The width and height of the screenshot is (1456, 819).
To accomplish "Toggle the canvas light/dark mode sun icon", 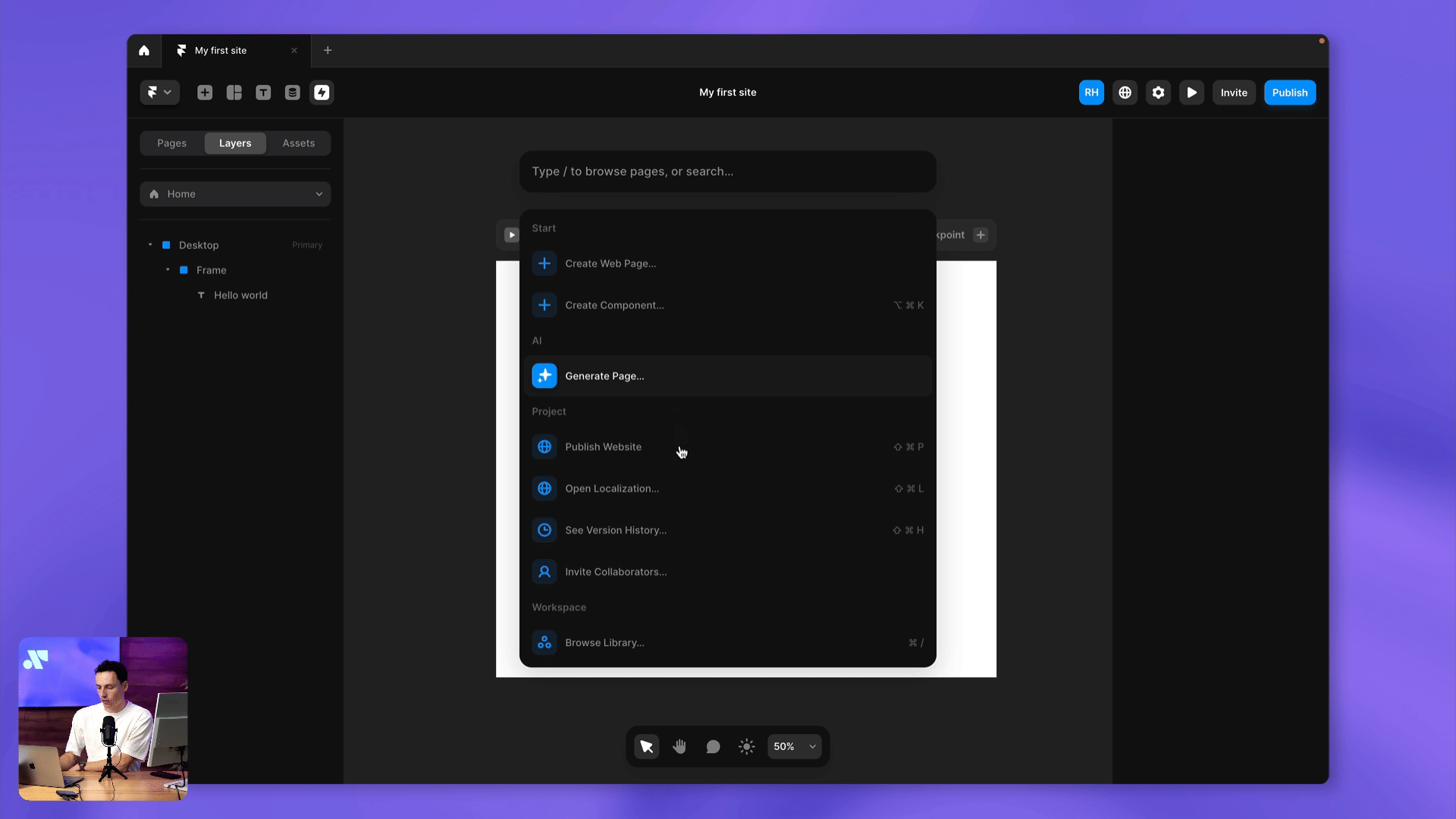I will [x=746, y=747].
